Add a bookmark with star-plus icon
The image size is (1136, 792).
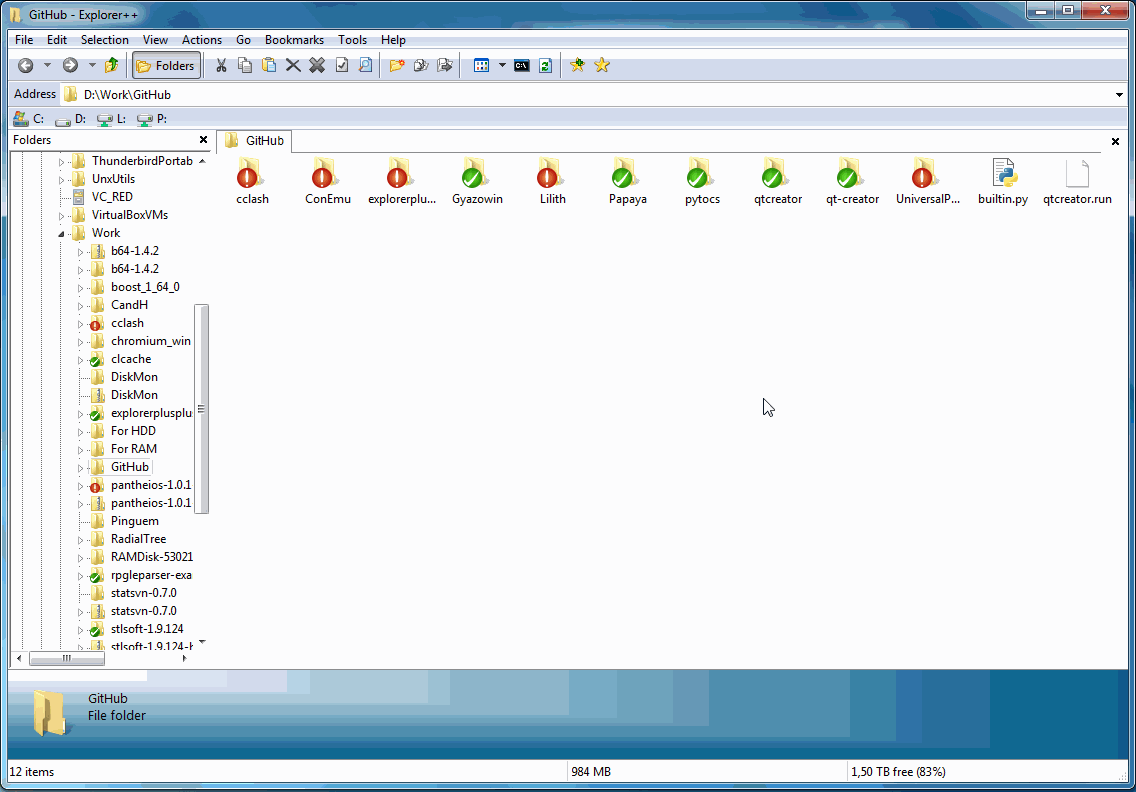point(577,66)
